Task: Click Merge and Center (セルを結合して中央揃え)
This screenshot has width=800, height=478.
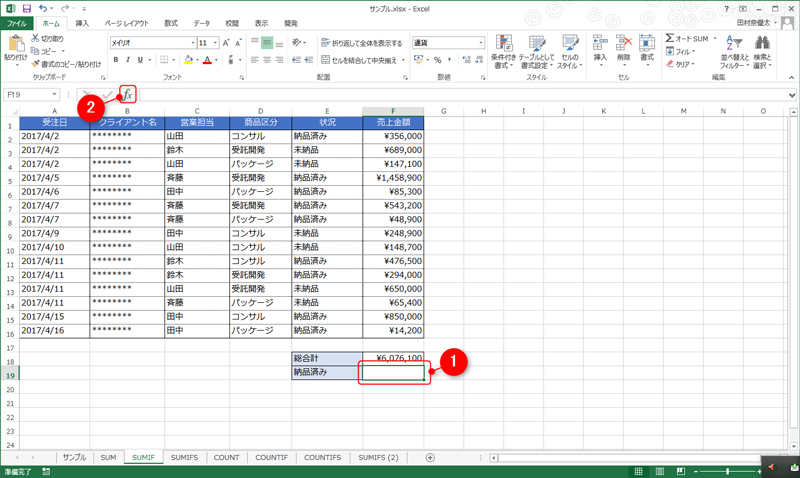Action: (359, 60)
